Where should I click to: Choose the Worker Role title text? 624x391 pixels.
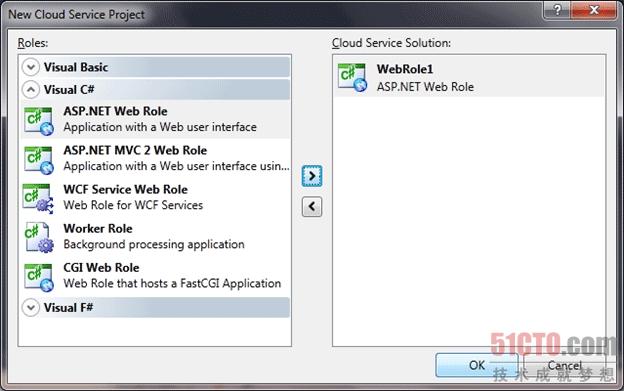point(98,228)
